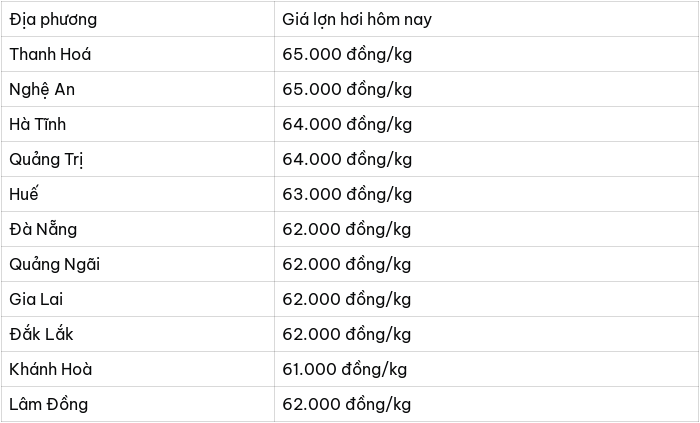
Task: Select Lâm Đồng's 62.000 đồng/kg price
Action: 347,405
